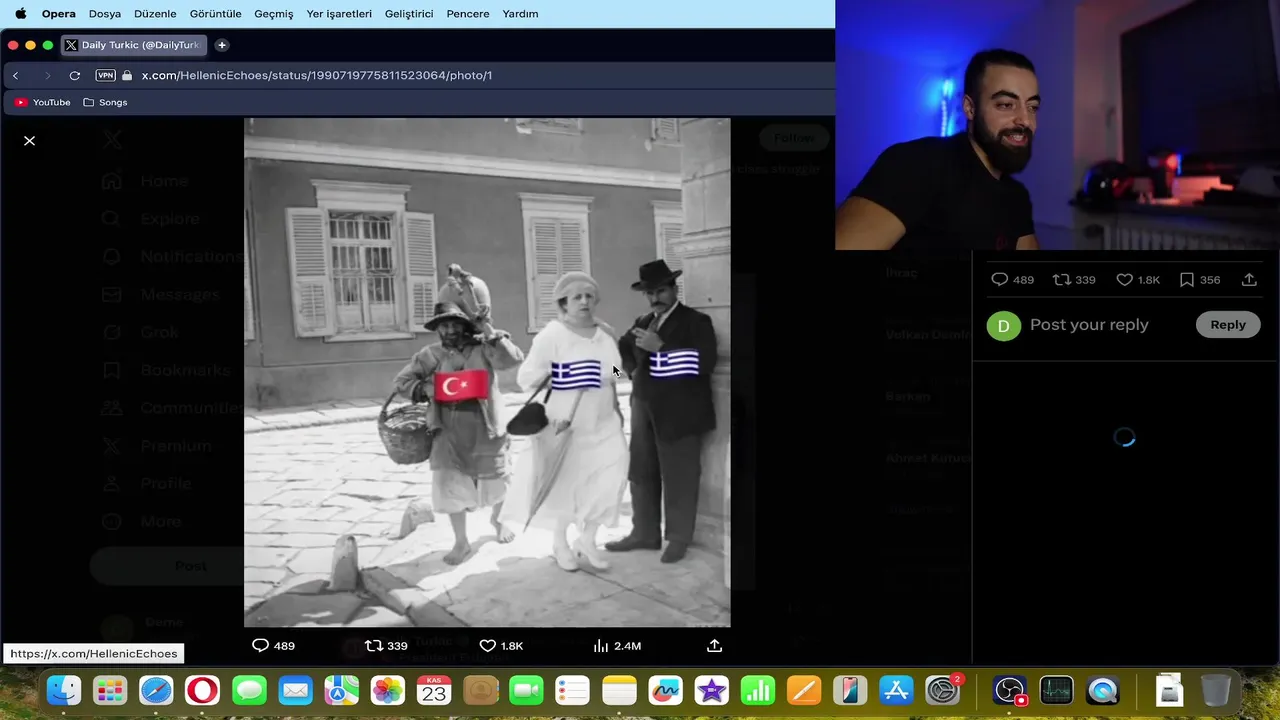
Task: Open the Pencere menu
Action: [468, 14]
